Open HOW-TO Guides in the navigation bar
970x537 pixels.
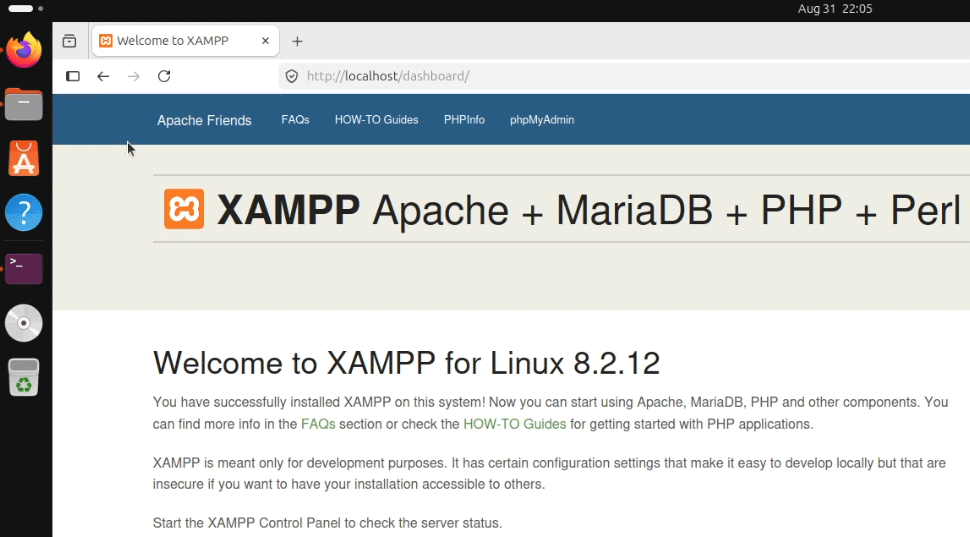[x=376, y=120]
